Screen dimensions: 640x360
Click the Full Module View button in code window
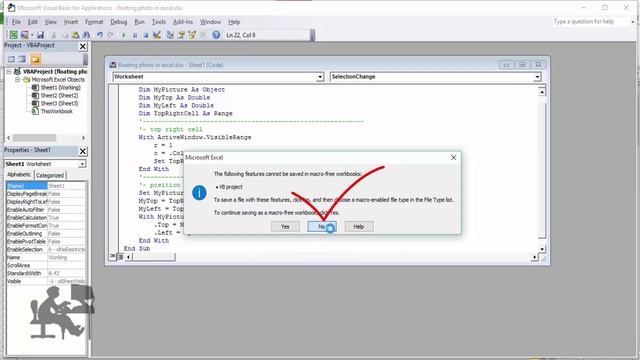tap(121, 257)
